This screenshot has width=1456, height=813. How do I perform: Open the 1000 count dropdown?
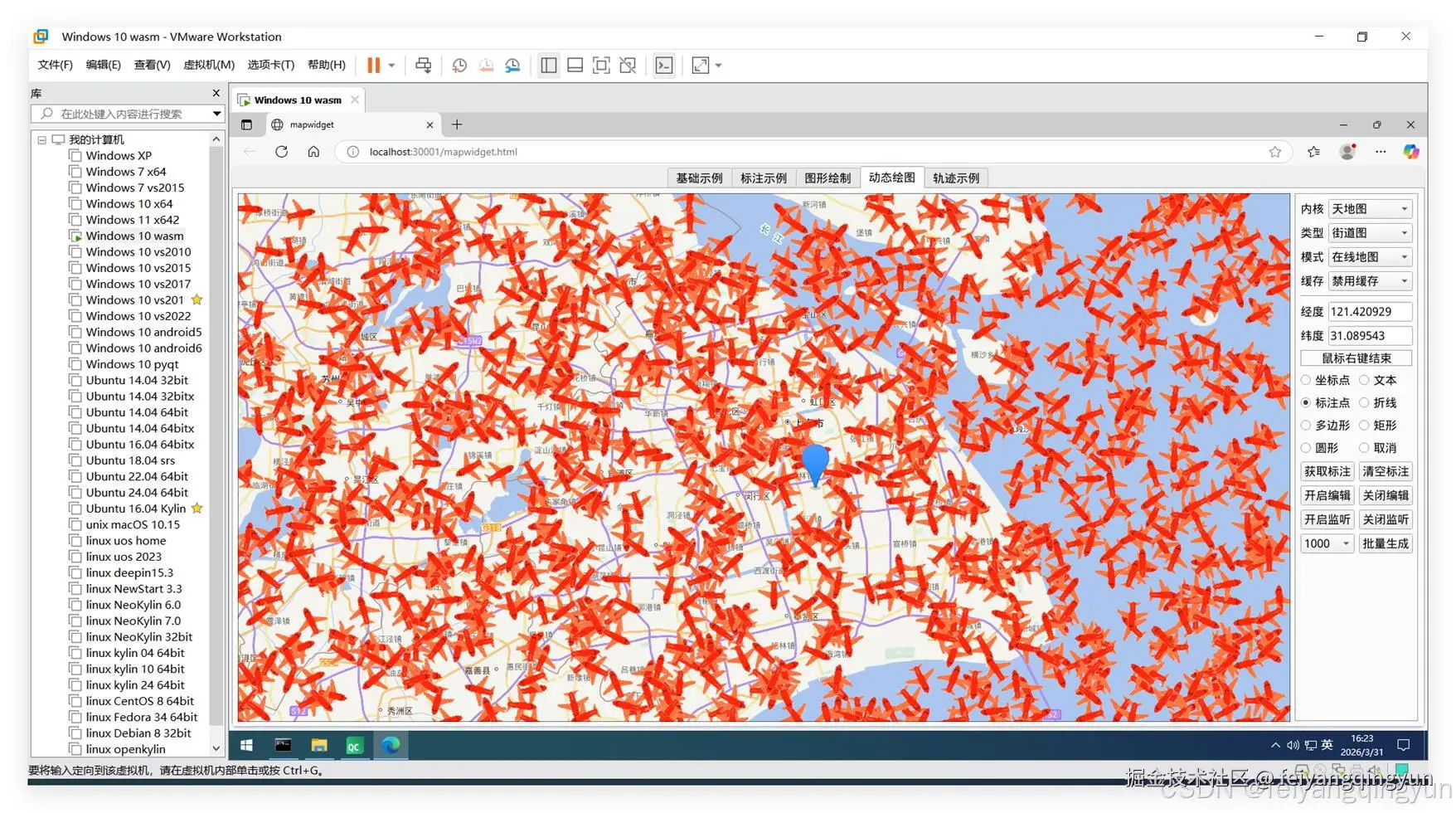pos(1327,543)
